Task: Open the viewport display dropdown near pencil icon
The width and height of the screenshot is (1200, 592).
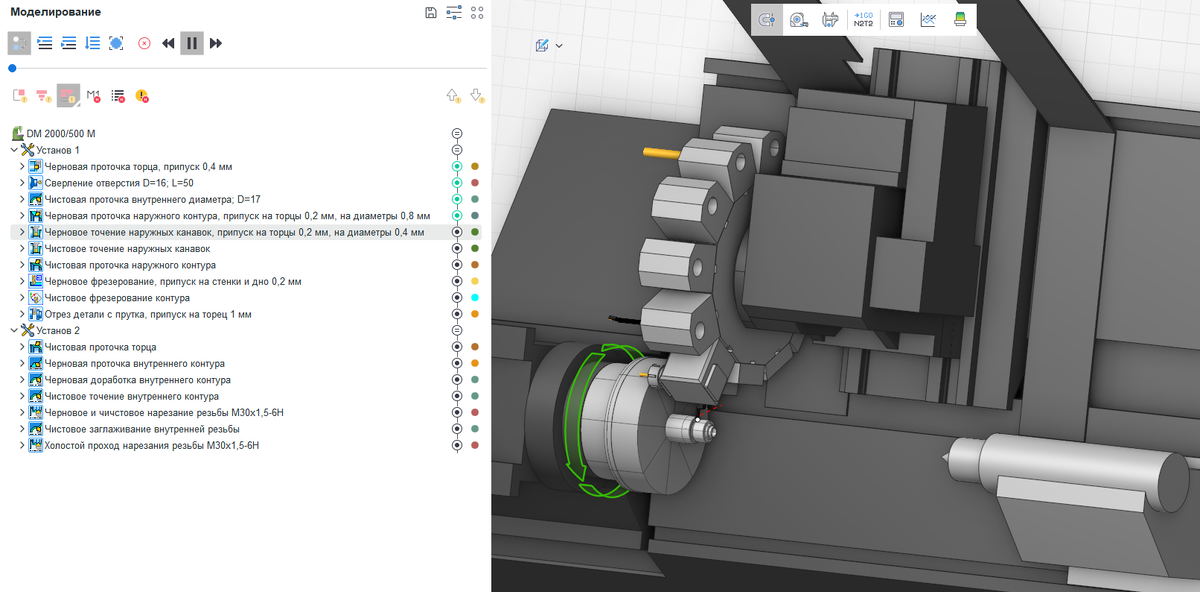Action: pos(559,45)
